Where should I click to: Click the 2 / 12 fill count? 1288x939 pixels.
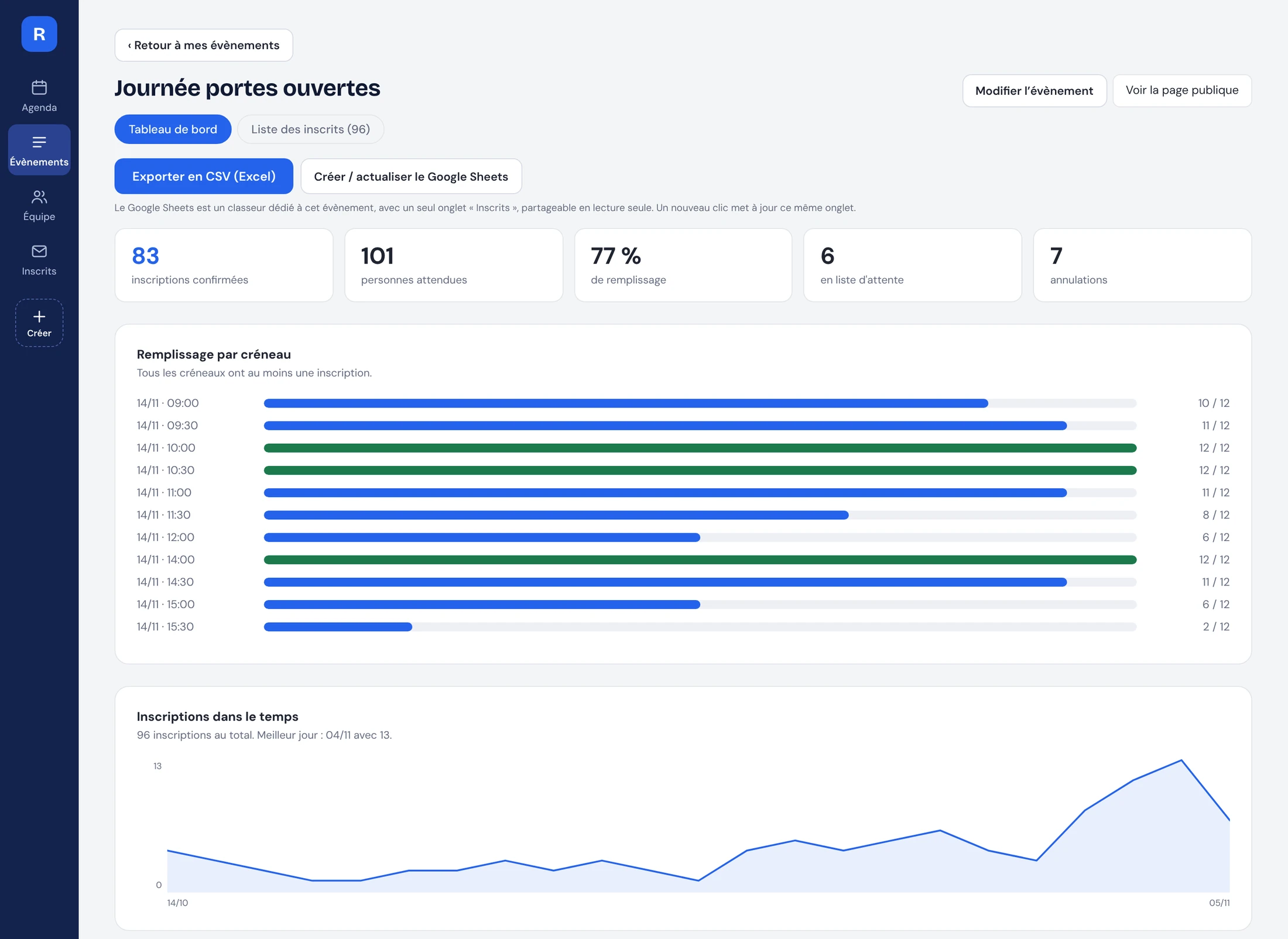[x=1216, y=627]
